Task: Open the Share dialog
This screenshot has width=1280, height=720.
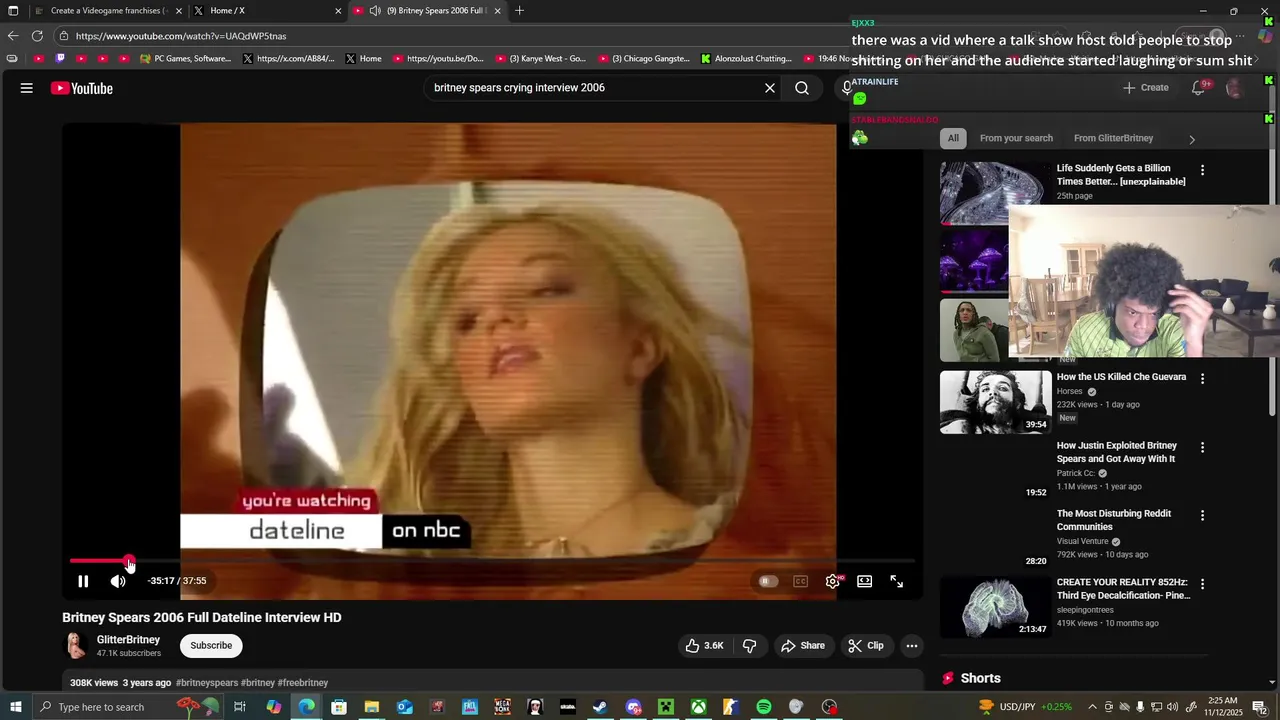Action: (x=803, y=646)
